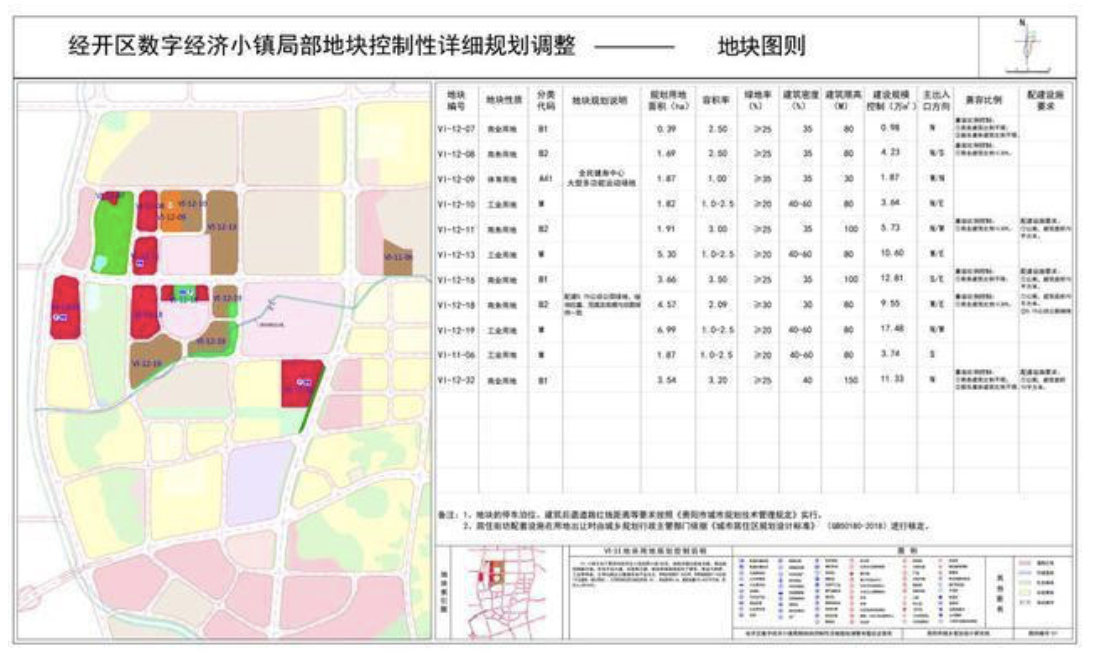Select the 容积率 column header
This screenshot has height=656, width=1098.
click(713, 100)
